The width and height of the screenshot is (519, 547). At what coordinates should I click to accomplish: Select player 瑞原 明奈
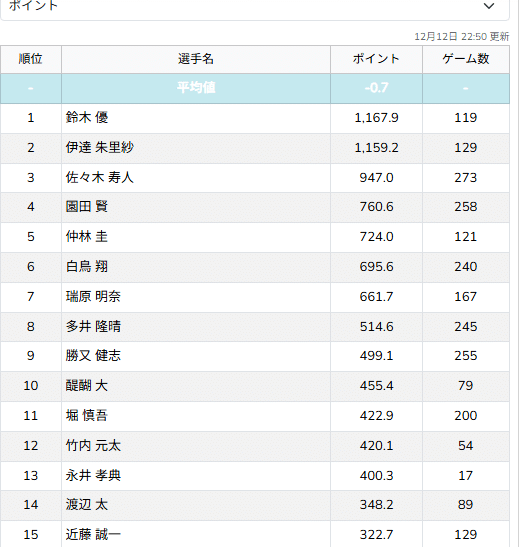click(x=93, y=297)
